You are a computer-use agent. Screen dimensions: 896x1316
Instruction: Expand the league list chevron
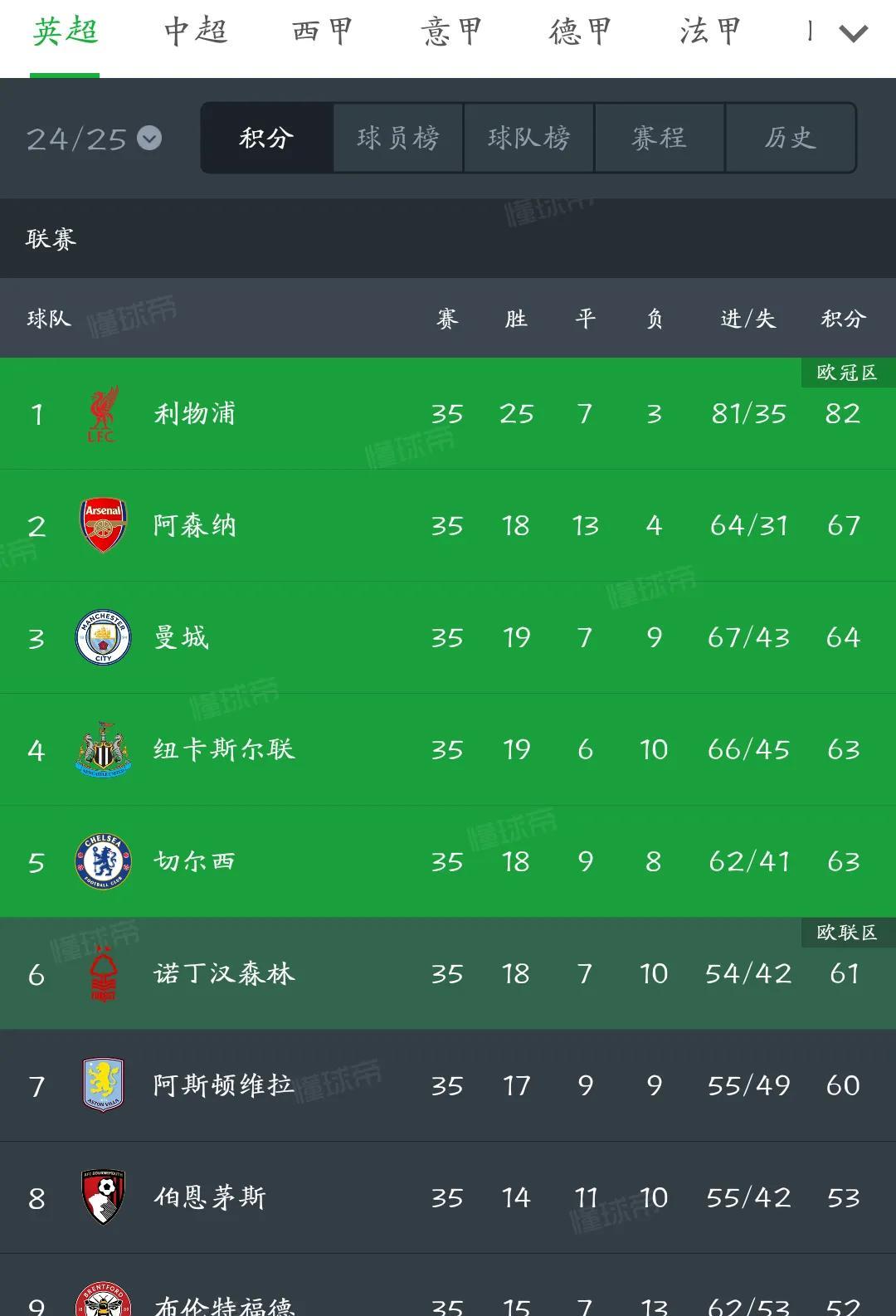tap(853, 33)
